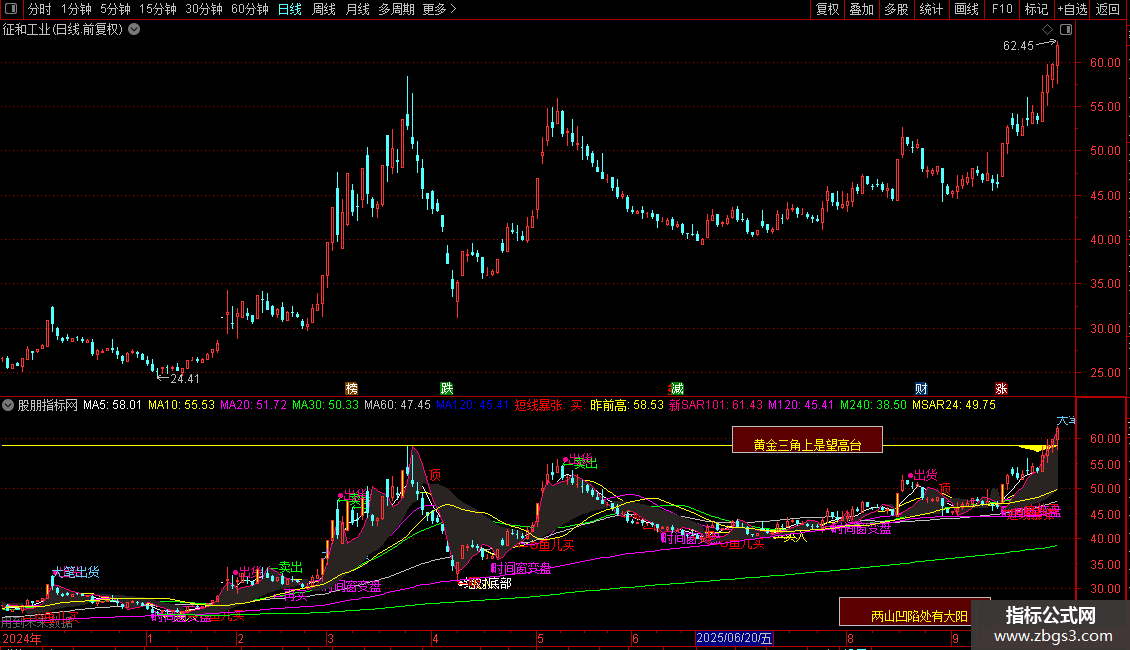The width and height of the screenshot is (1130, 650).
Task: Click the panel layout icon at top-left
Action: [11, 10]
